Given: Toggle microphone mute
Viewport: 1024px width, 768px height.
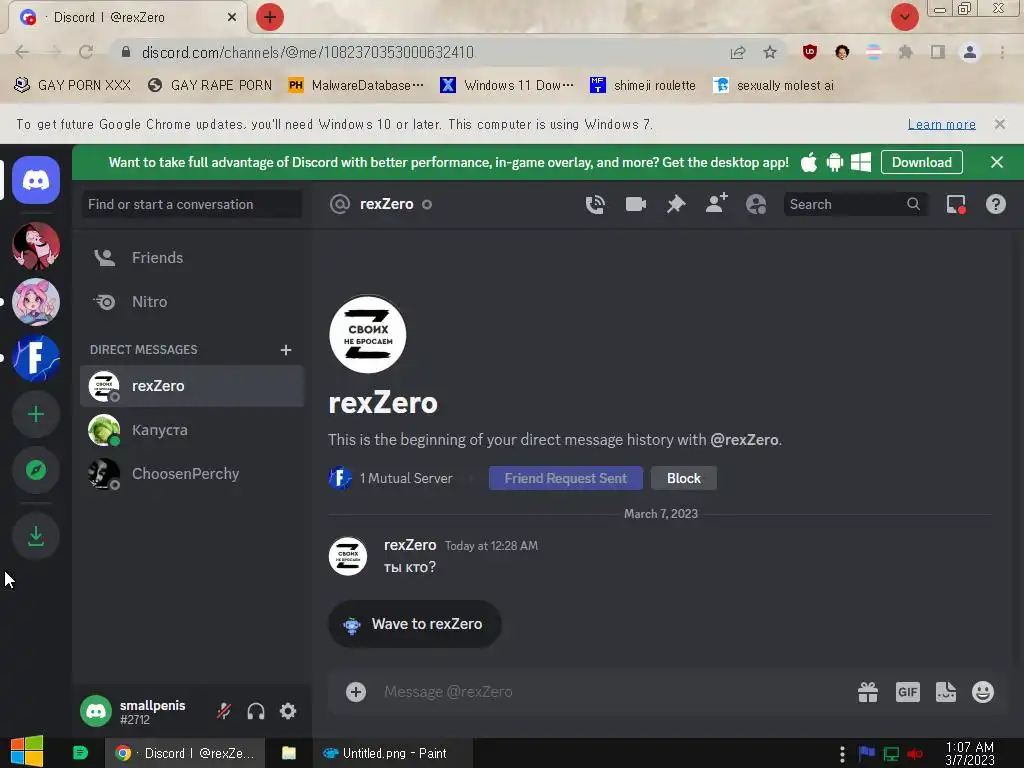Looking at the screenshot, I should 224,711.
